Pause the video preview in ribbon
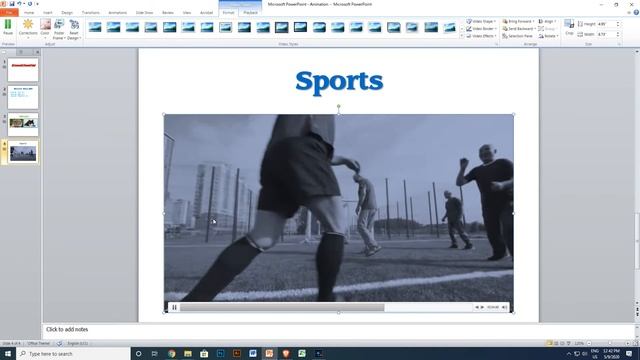The height and width of the screenshot is (360, 640). click(8, 28)
